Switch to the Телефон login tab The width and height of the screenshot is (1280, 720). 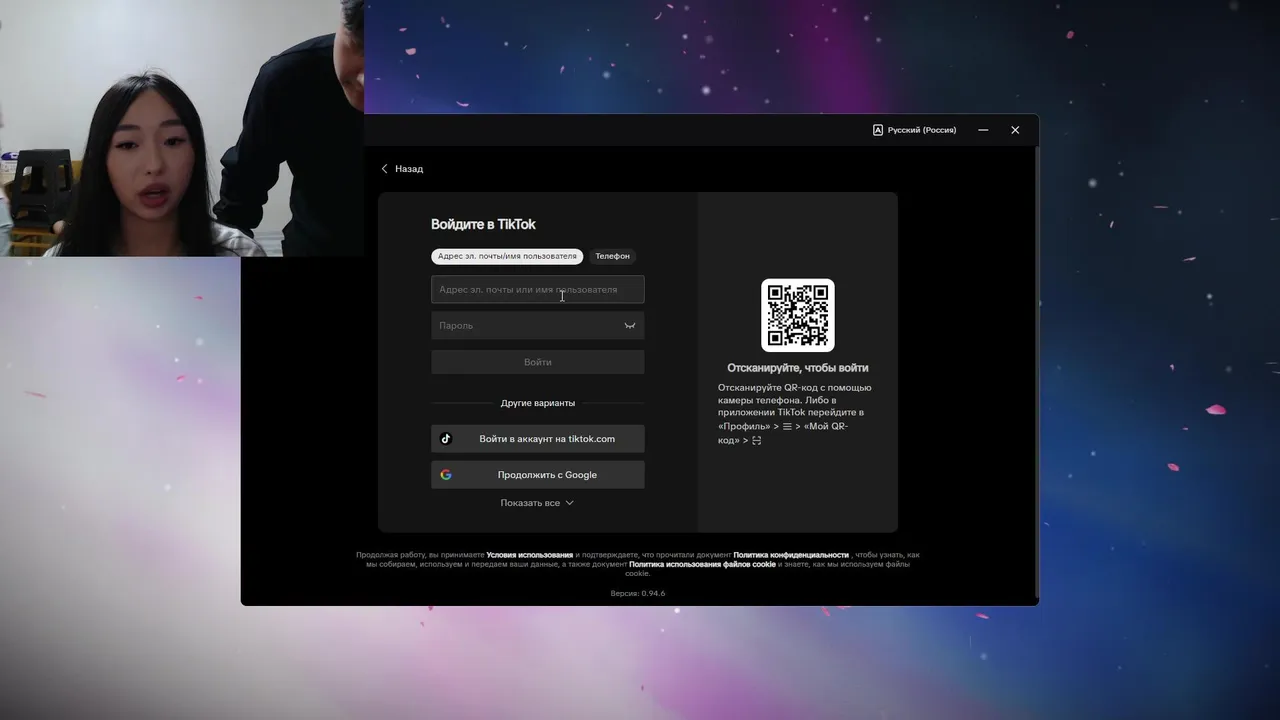(x=612, y=256)
